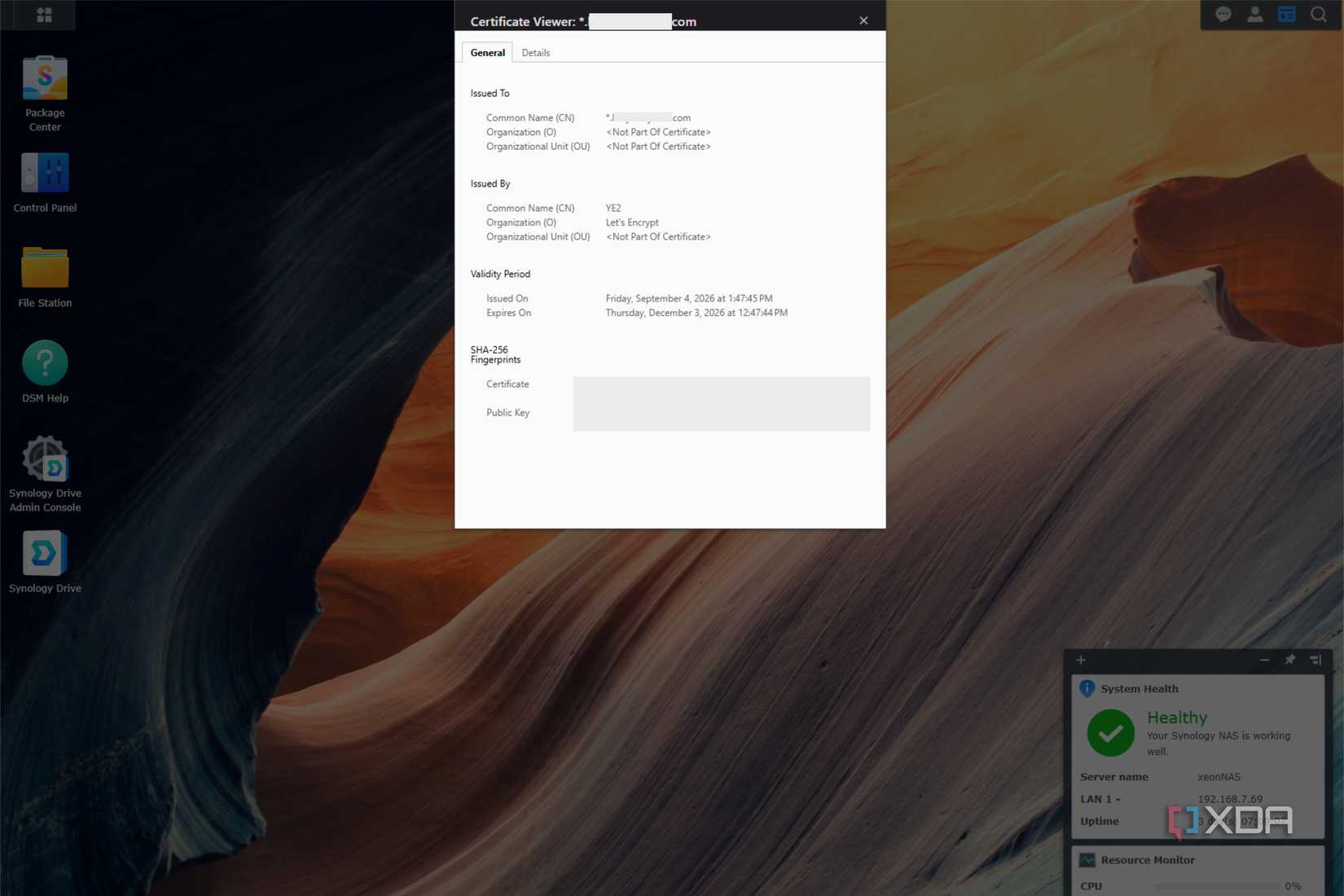The width and height of the screenshot is (1344, 896).
Task: Click the CPU usage bar
Action: [x=1216, y=886]
